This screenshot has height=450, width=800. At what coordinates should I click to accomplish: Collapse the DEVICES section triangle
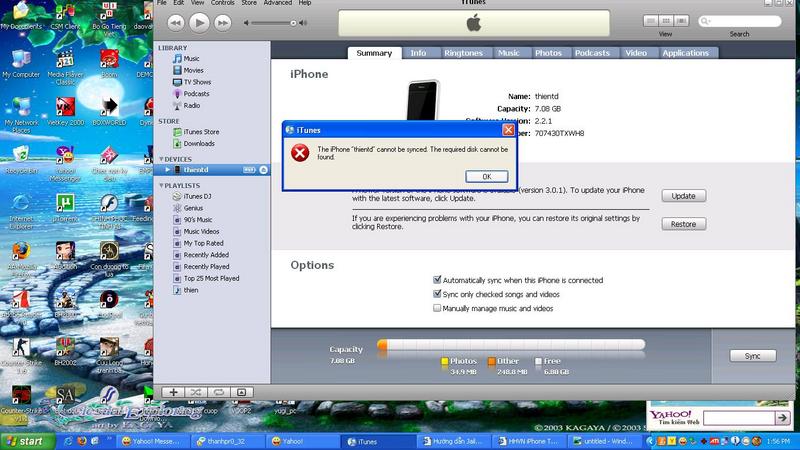(x=161, y=158)
